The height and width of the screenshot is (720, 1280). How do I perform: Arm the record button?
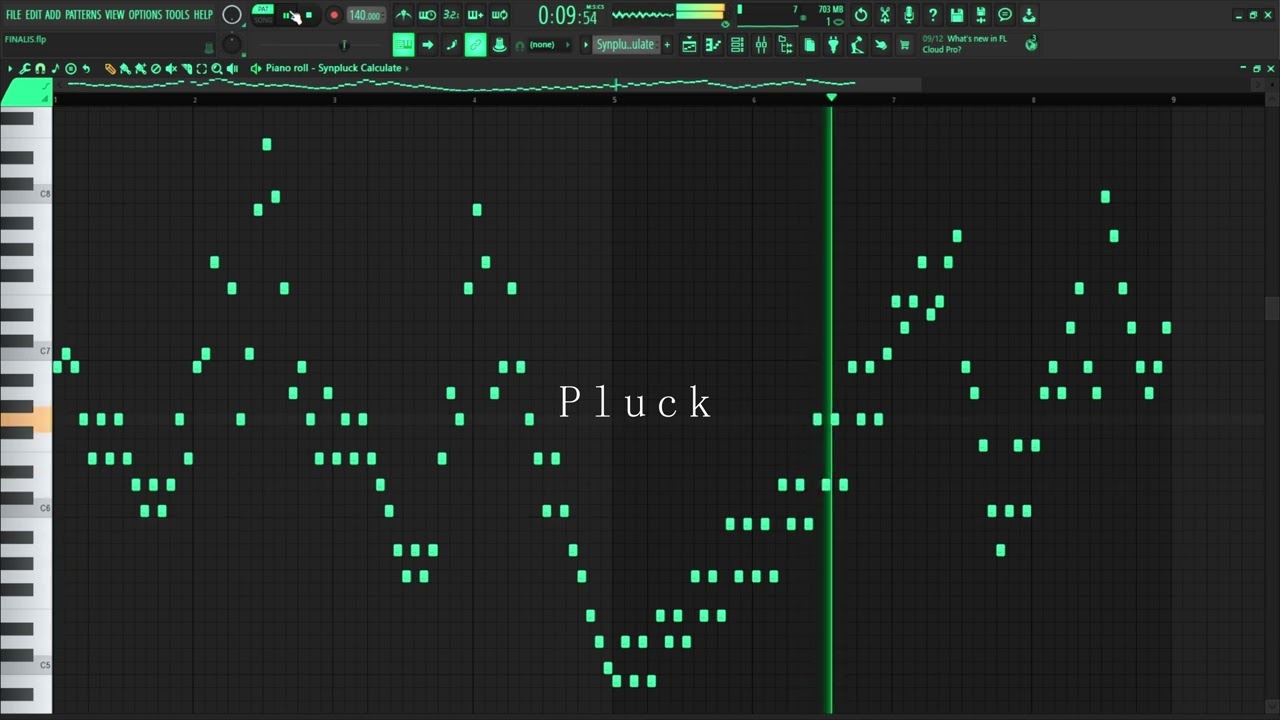coord(334,15)
